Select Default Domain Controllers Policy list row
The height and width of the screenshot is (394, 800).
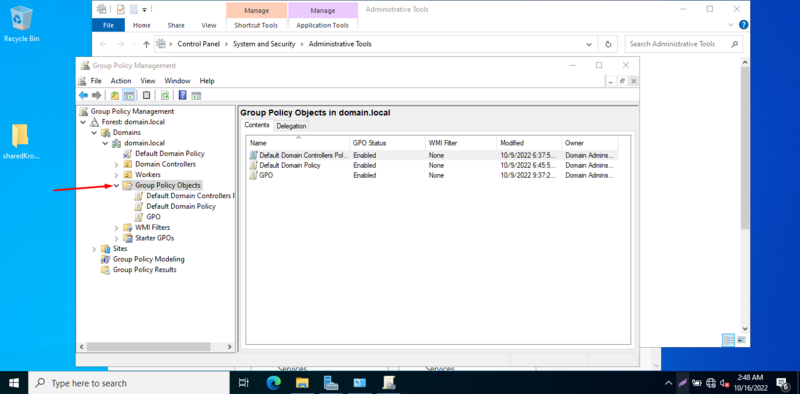click(433, 155)
